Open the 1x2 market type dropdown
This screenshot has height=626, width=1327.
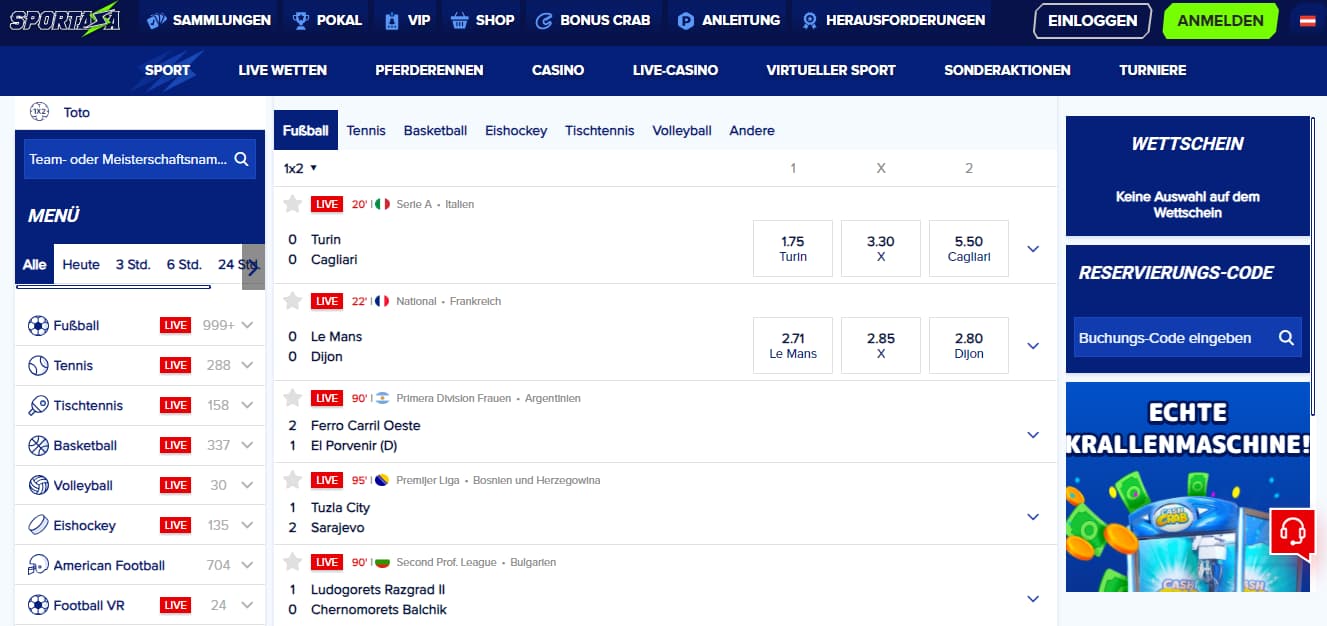(300, 168)
